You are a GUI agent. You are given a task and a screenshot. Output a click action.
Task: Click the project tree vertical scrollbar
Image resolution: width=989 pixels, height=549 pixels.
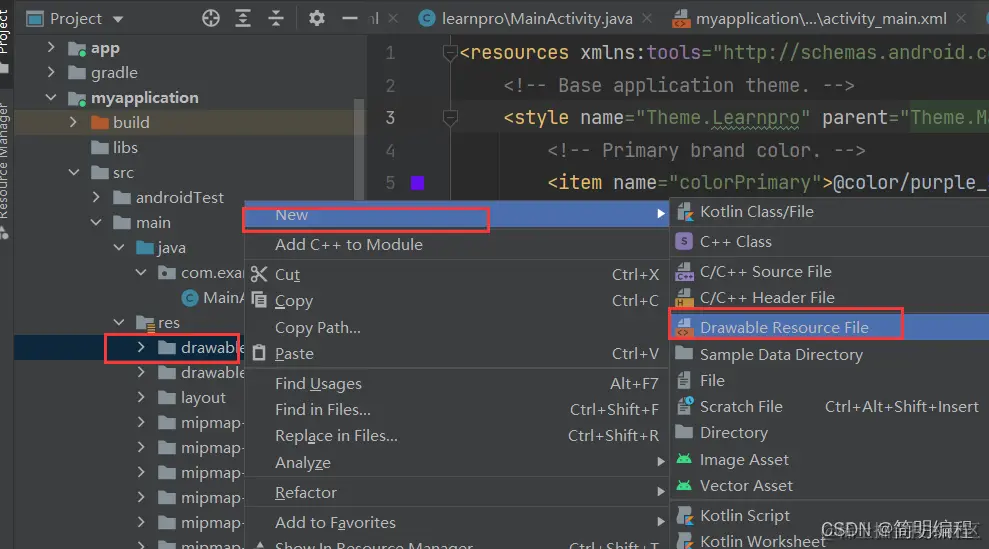point(359,149)
